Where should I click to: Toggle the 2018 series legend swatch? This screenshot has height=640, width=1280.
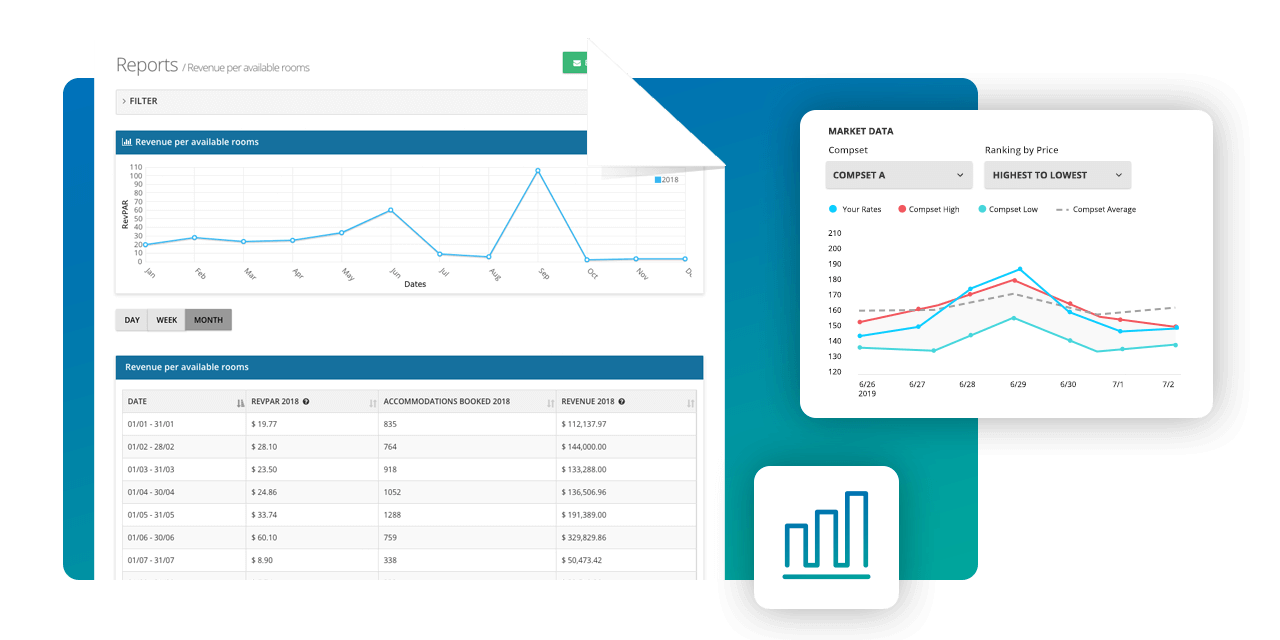click(x=657, y=180)
